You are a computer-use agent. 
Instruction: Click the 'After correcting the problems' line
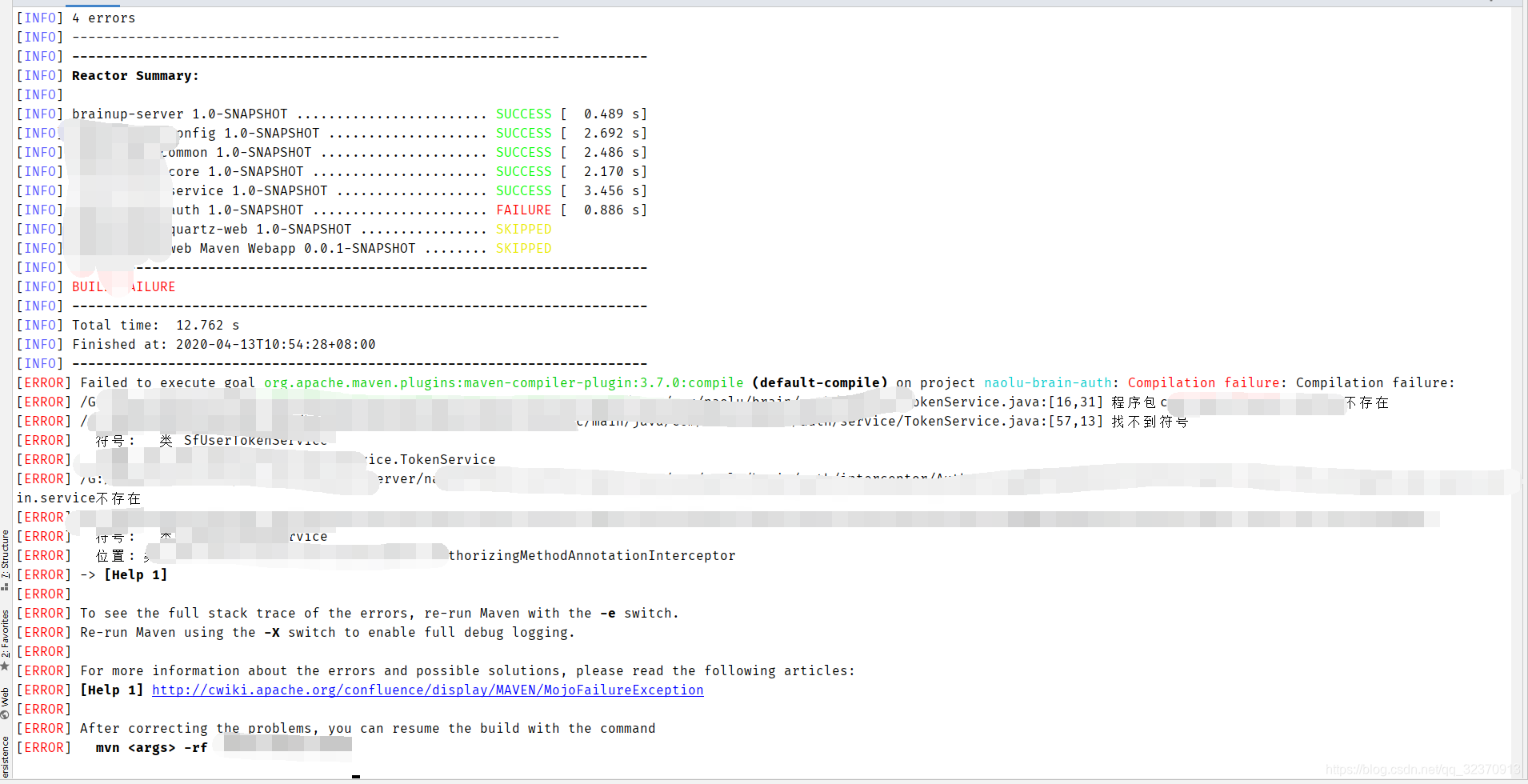(x=368, y=728)
